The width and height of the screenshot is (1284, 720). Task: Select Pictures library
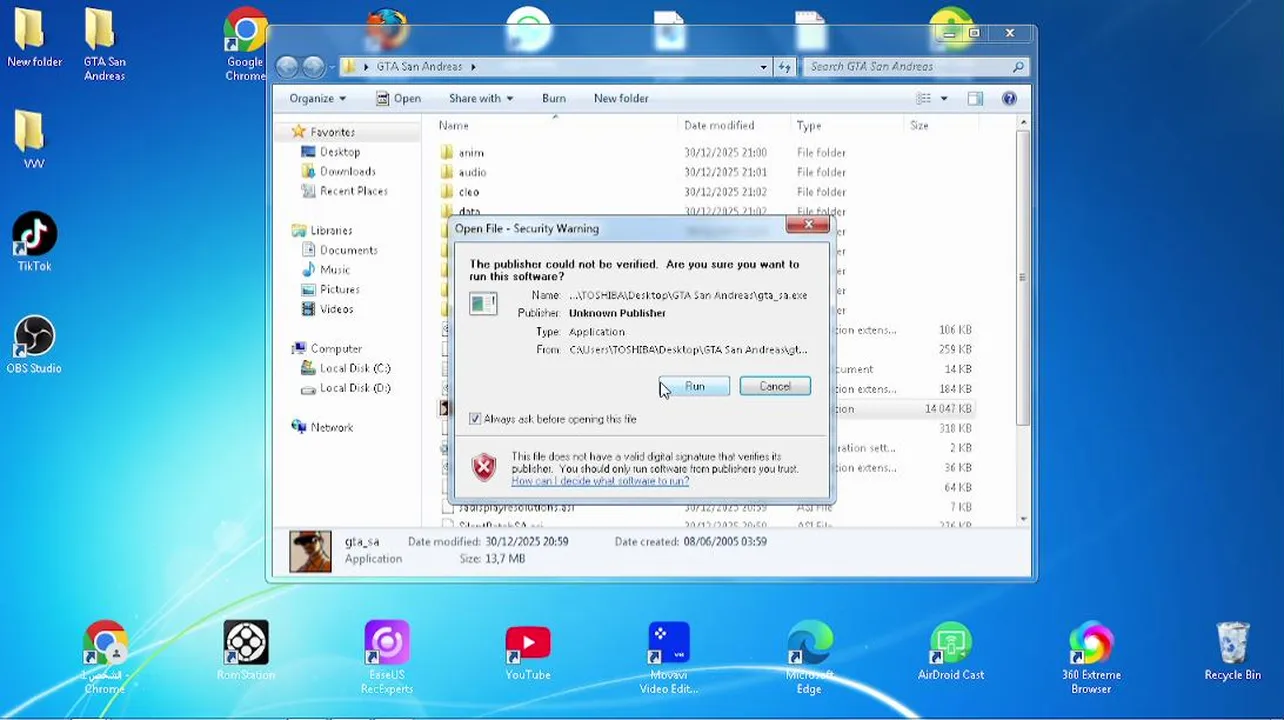click(339, 289)
